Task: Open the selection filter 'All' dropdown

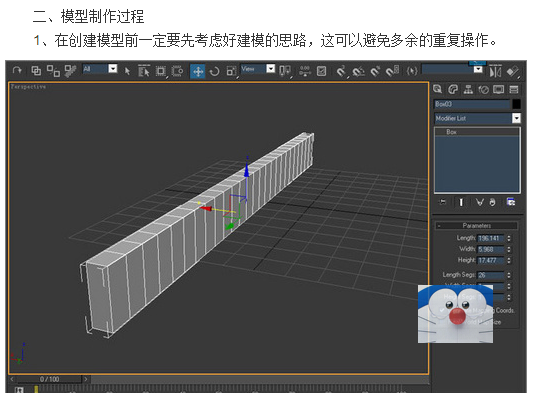Action: point(113,69)
